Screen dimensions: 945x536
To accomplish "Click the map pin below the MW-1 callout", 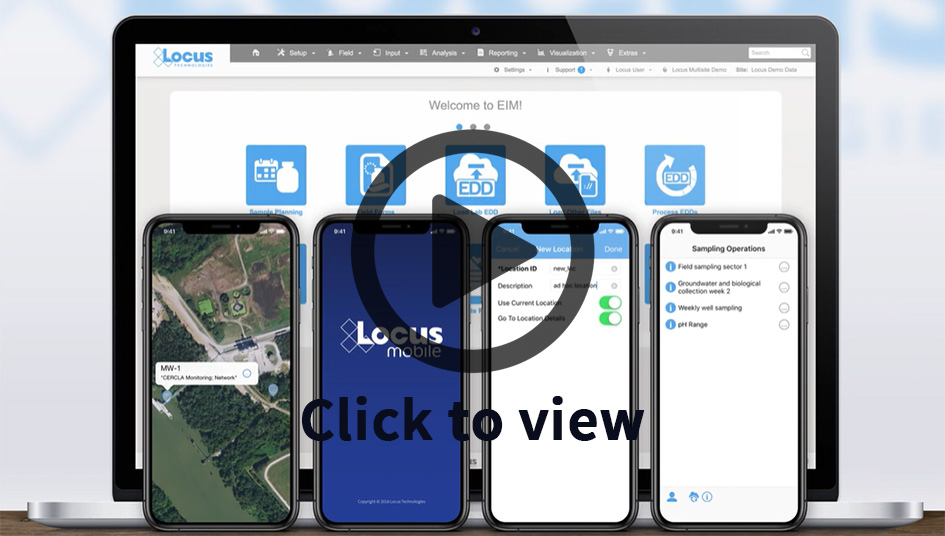I will point(167,396).
